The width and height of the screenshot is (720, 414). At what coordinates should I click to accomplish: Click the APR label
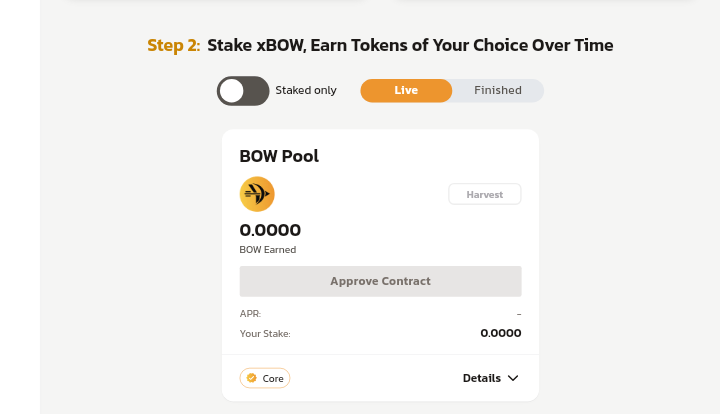click(x=250, y=314)
